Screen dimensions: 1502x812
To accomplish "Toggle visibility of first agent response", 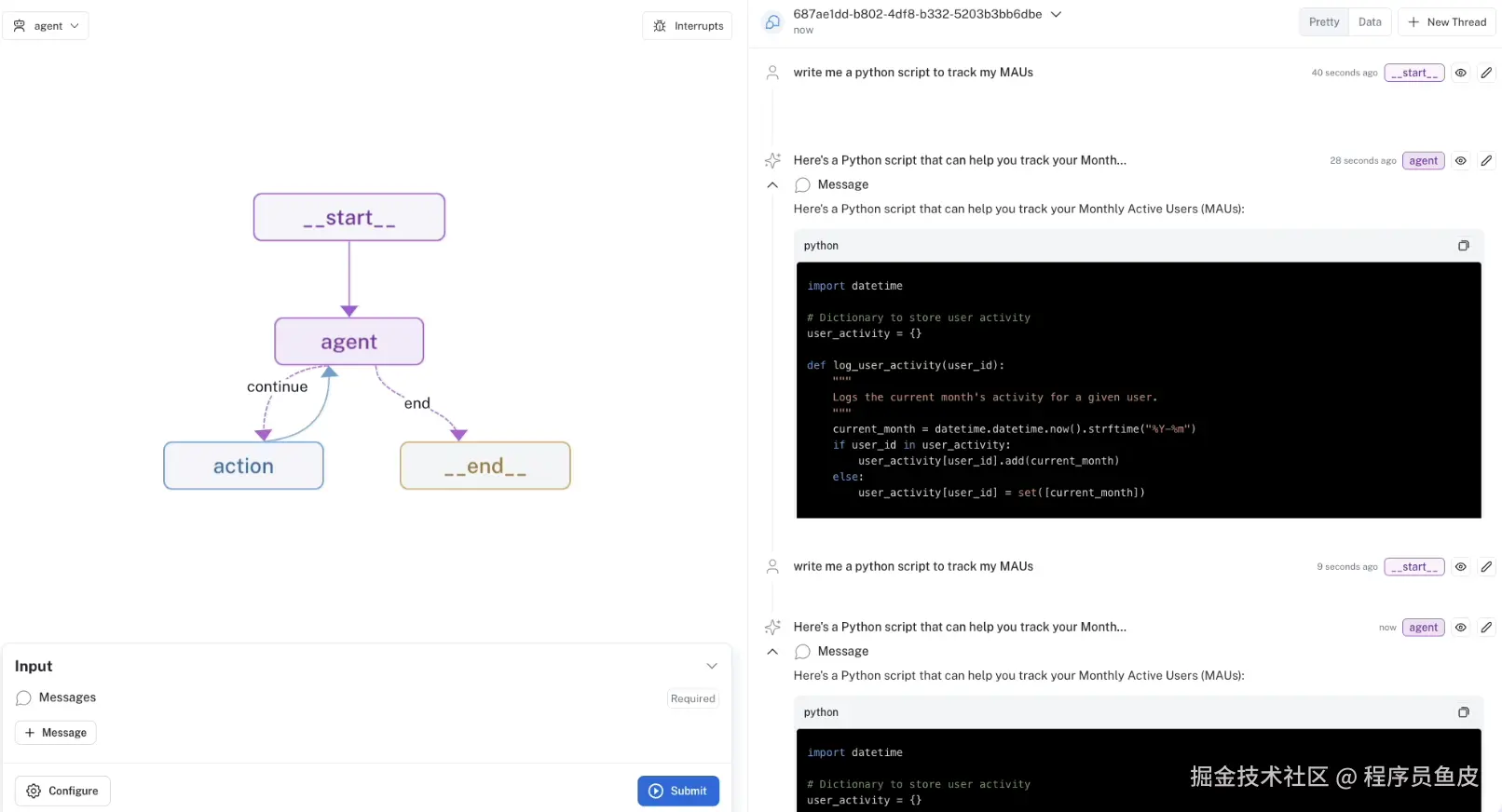I will tap(1460, 161).
